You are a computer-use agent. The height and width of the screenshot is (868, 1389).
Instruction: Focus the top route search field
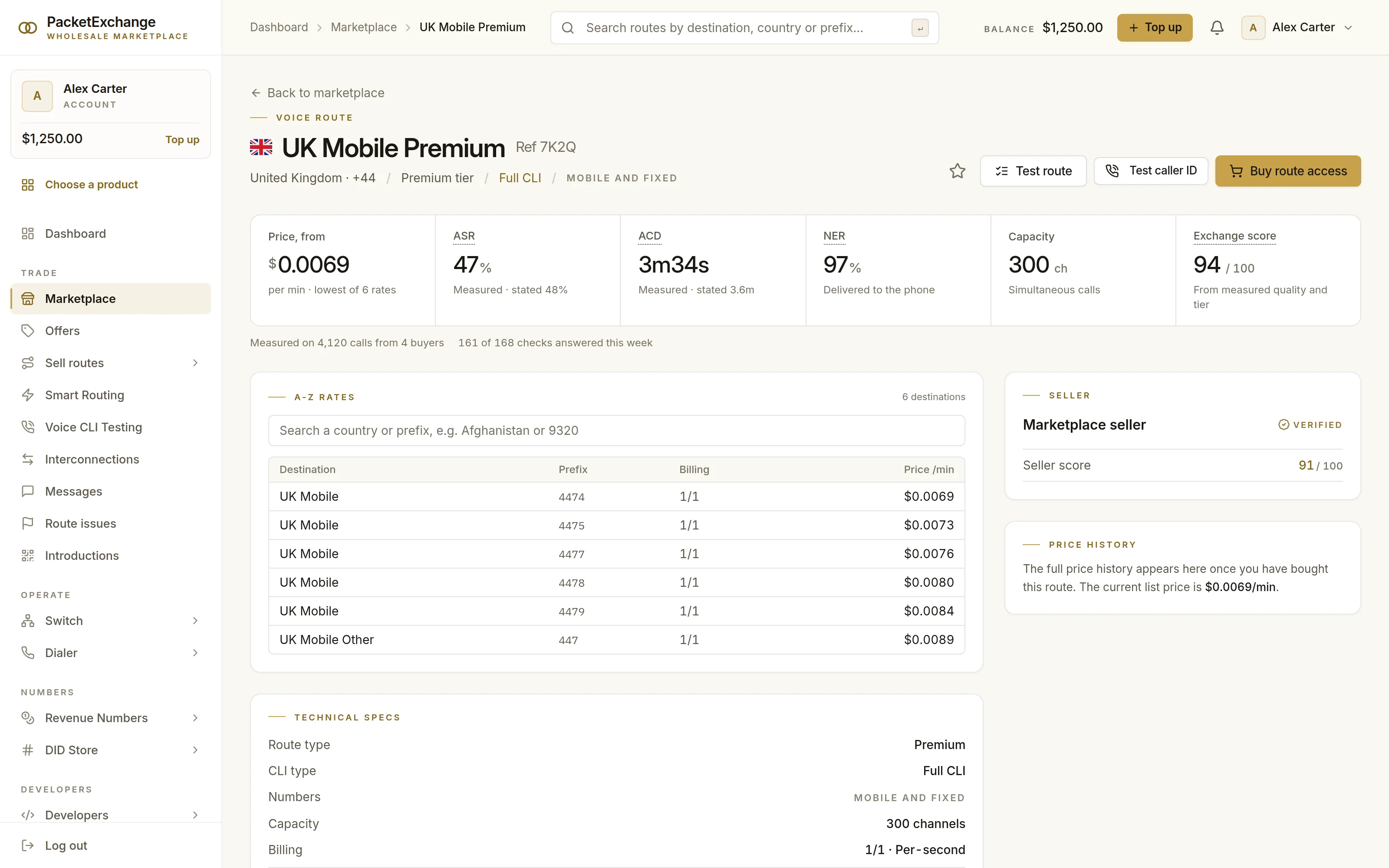click(x=744, y=27)
